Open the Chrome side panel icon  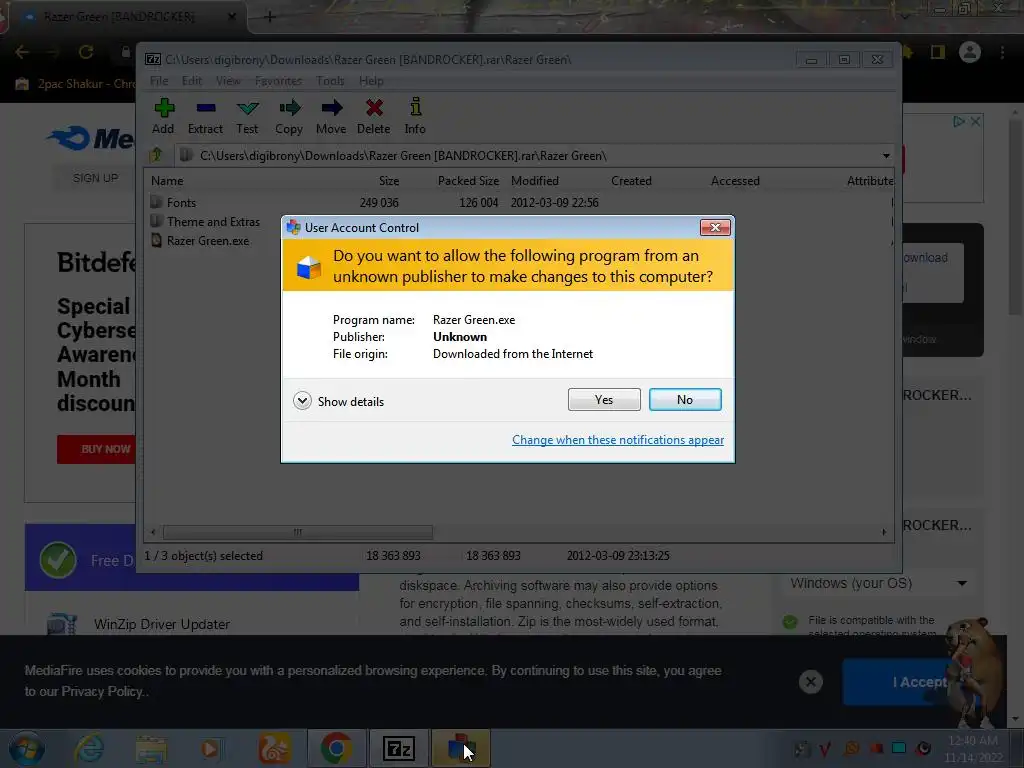pyautogui.click(x=938, y=52)
